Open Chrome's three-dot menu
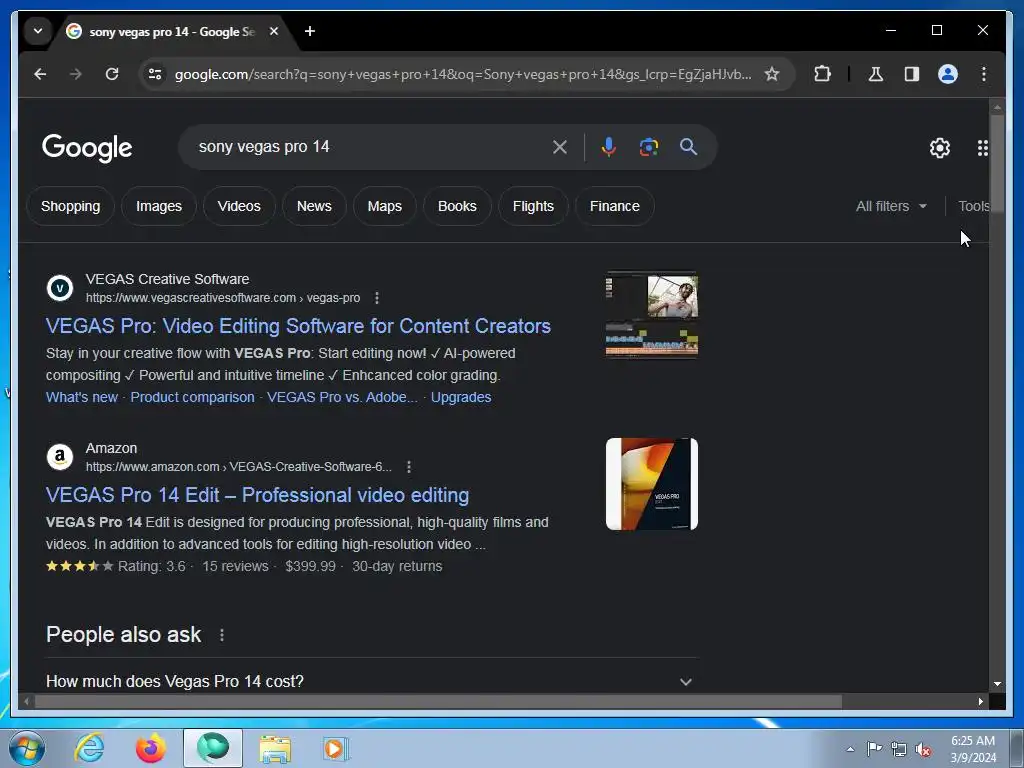Screen dimensions: 1024x768 coord(984,74)
